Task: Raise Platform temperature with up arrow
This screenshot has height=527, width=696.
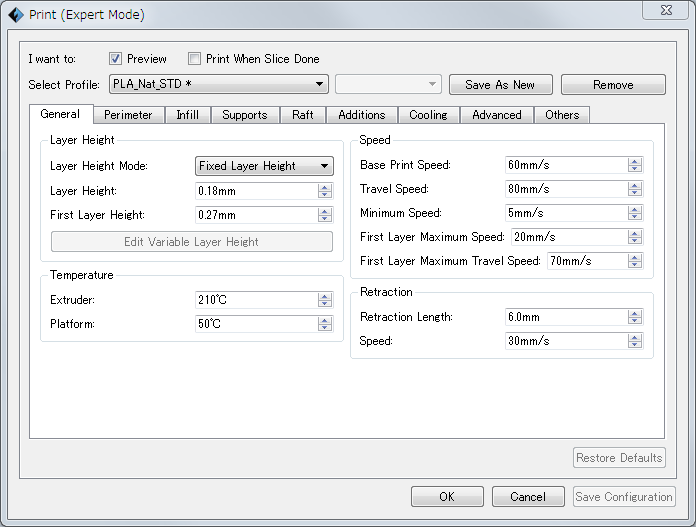Action: pyautogui.click(x=325, y=320)
